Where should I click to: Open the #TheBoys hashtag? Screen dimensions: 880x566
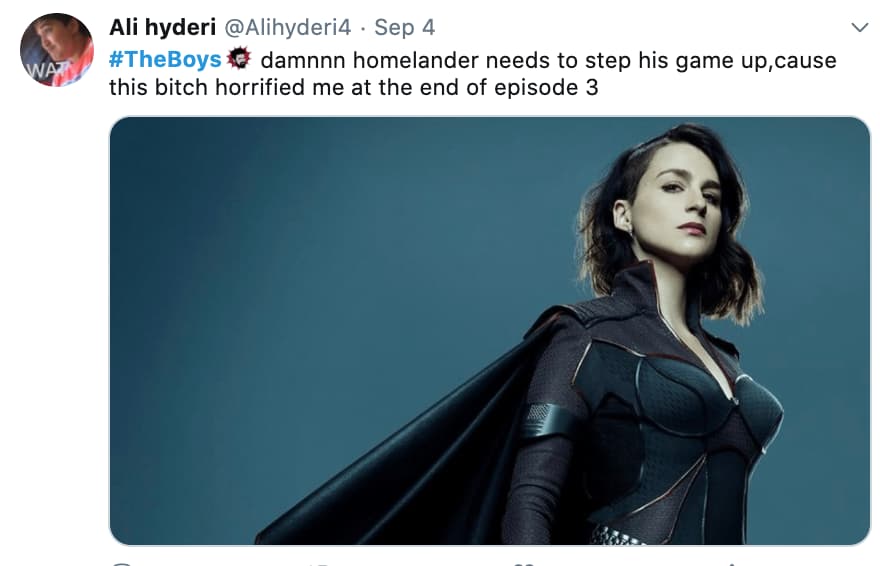165,59
